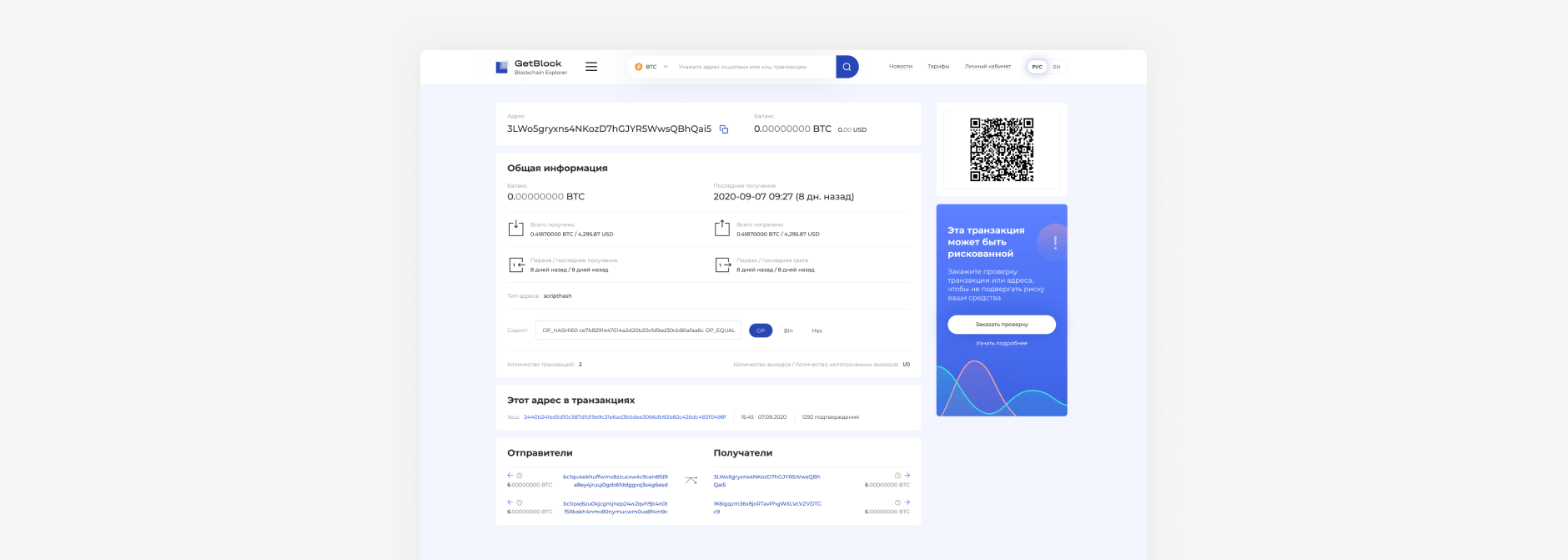Open Новости in the top navigation
1568x560 pixels.
tap(901, 67)
